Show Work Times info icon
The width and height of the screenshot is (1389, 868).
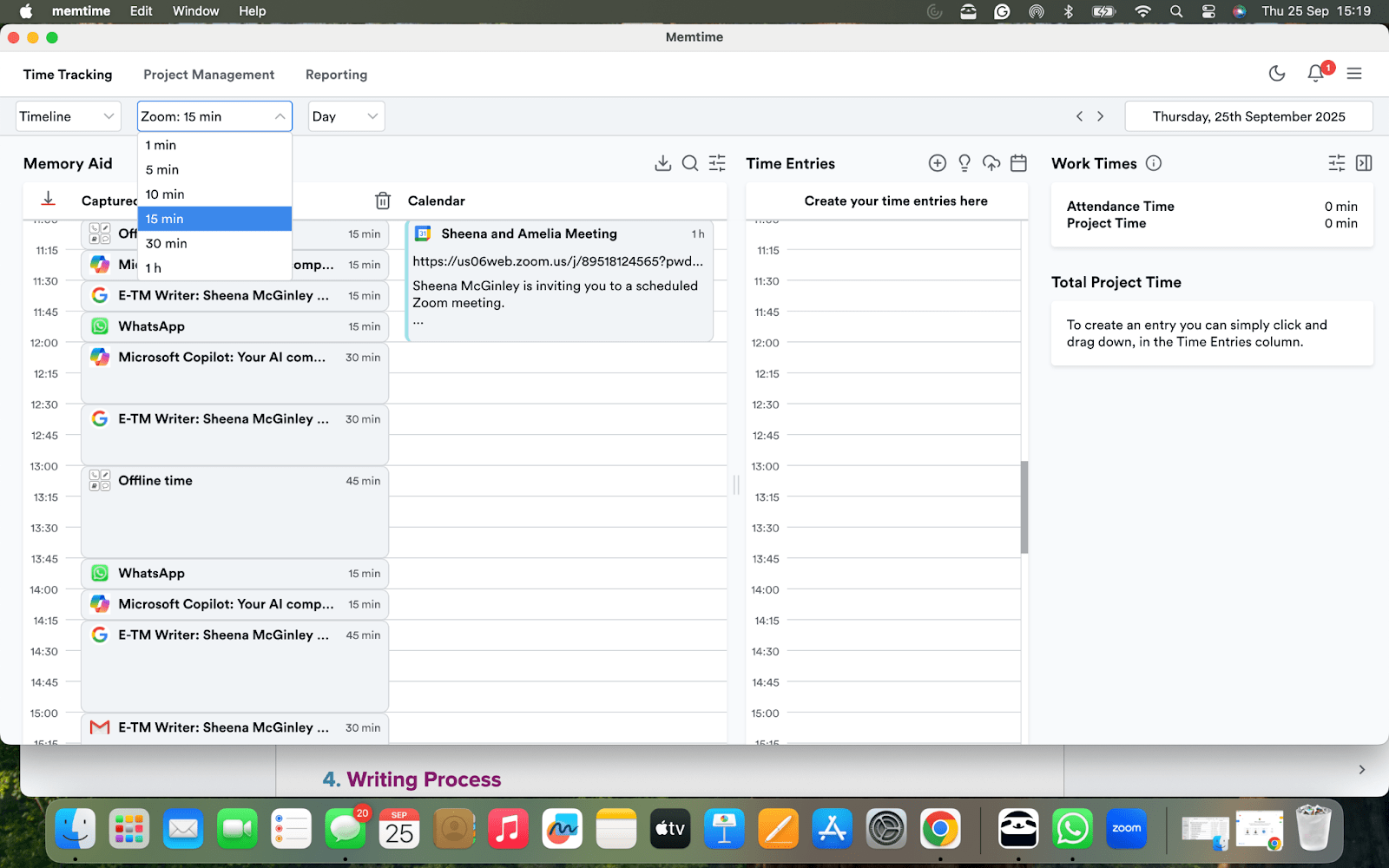1154,163
